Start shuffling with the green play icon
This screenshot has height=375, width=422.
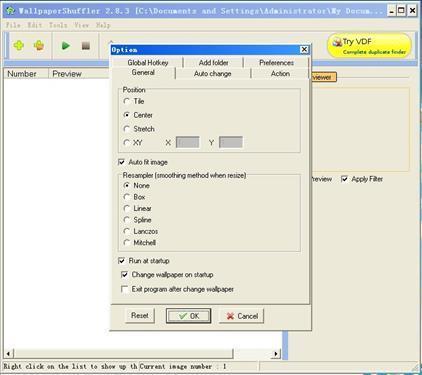66,46
